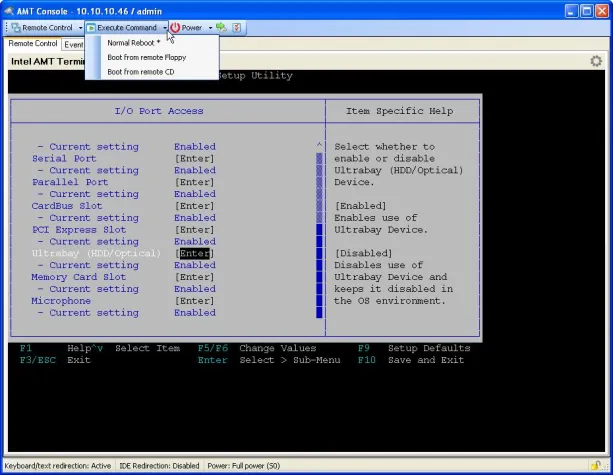Switch to the Remote Control tab

point(33,44)
